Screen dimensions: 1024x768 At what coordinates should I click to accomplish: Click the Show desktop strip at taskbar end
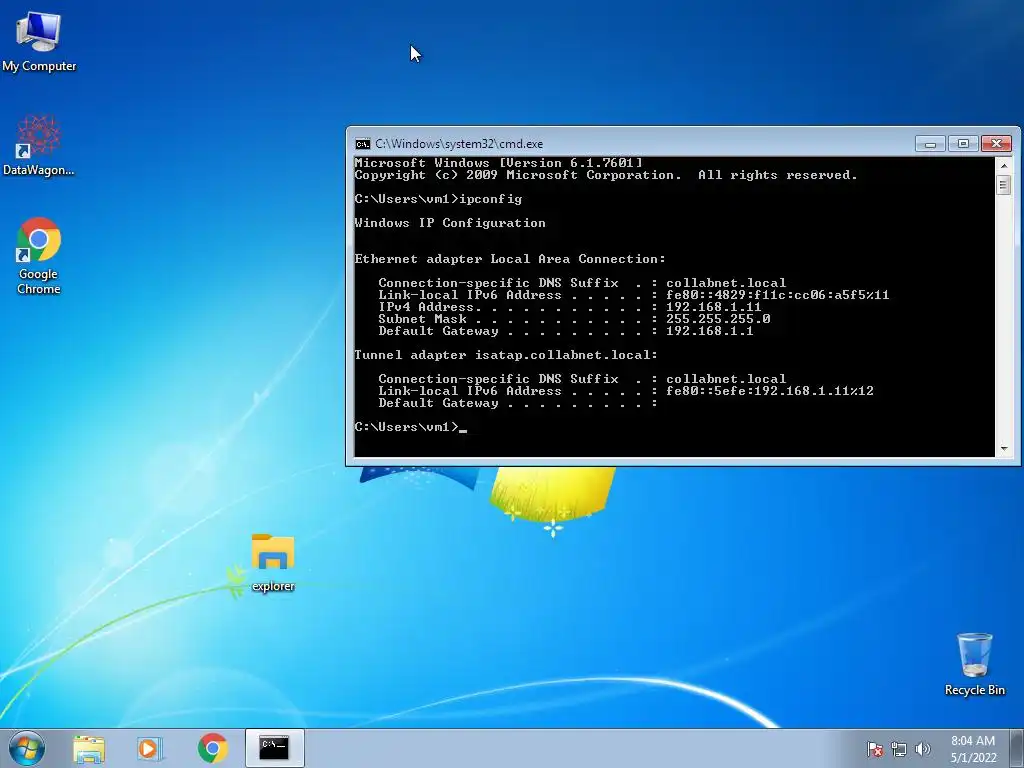(x=1019, y=748)
